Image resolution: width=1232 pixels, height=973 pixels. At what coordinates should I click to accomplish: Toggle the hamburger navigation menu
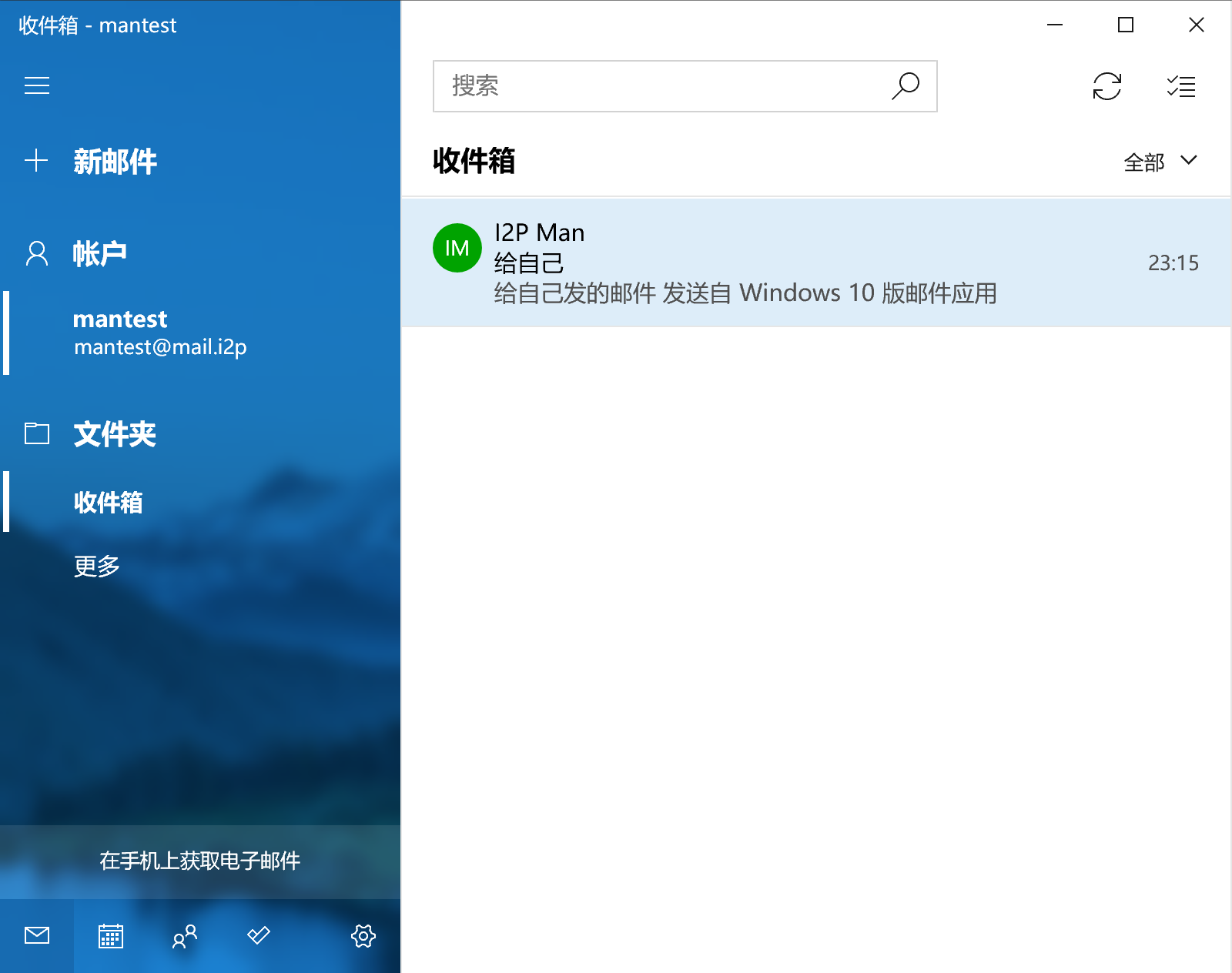click(x=37, y=85)
